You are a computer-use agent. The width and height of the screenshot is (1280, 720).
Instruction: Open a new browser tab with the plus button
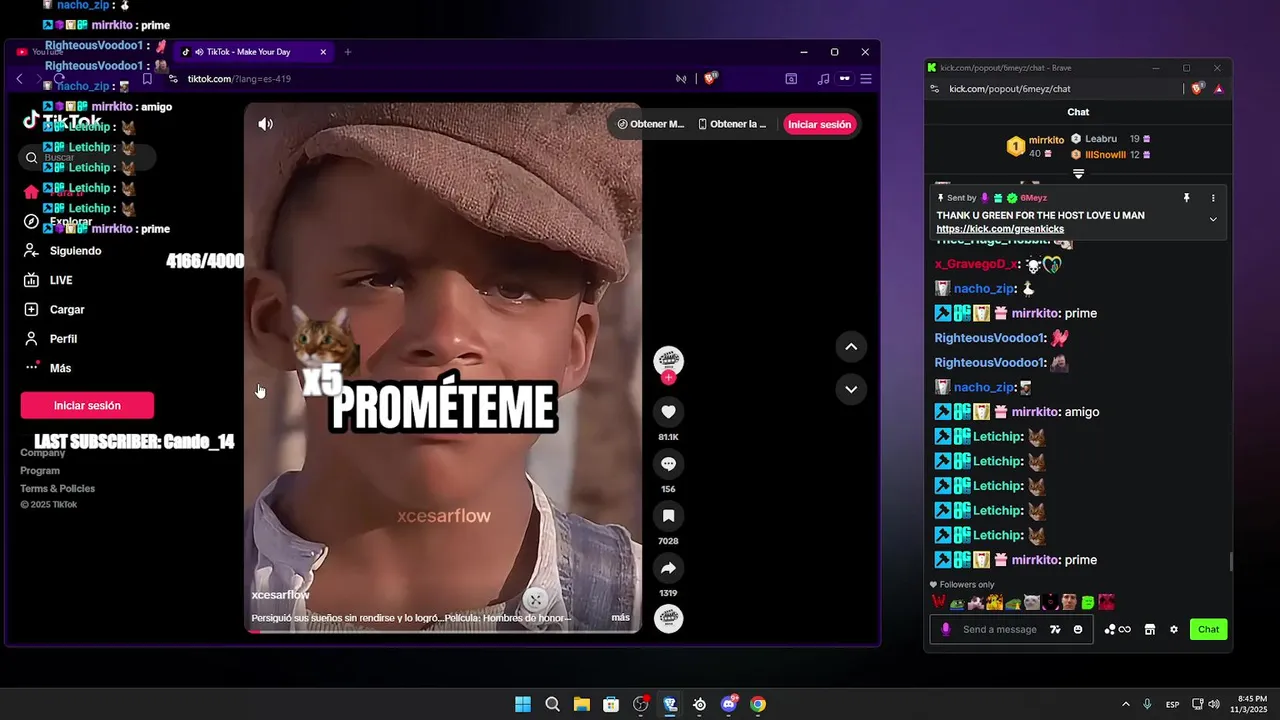[x=348, y=52]
